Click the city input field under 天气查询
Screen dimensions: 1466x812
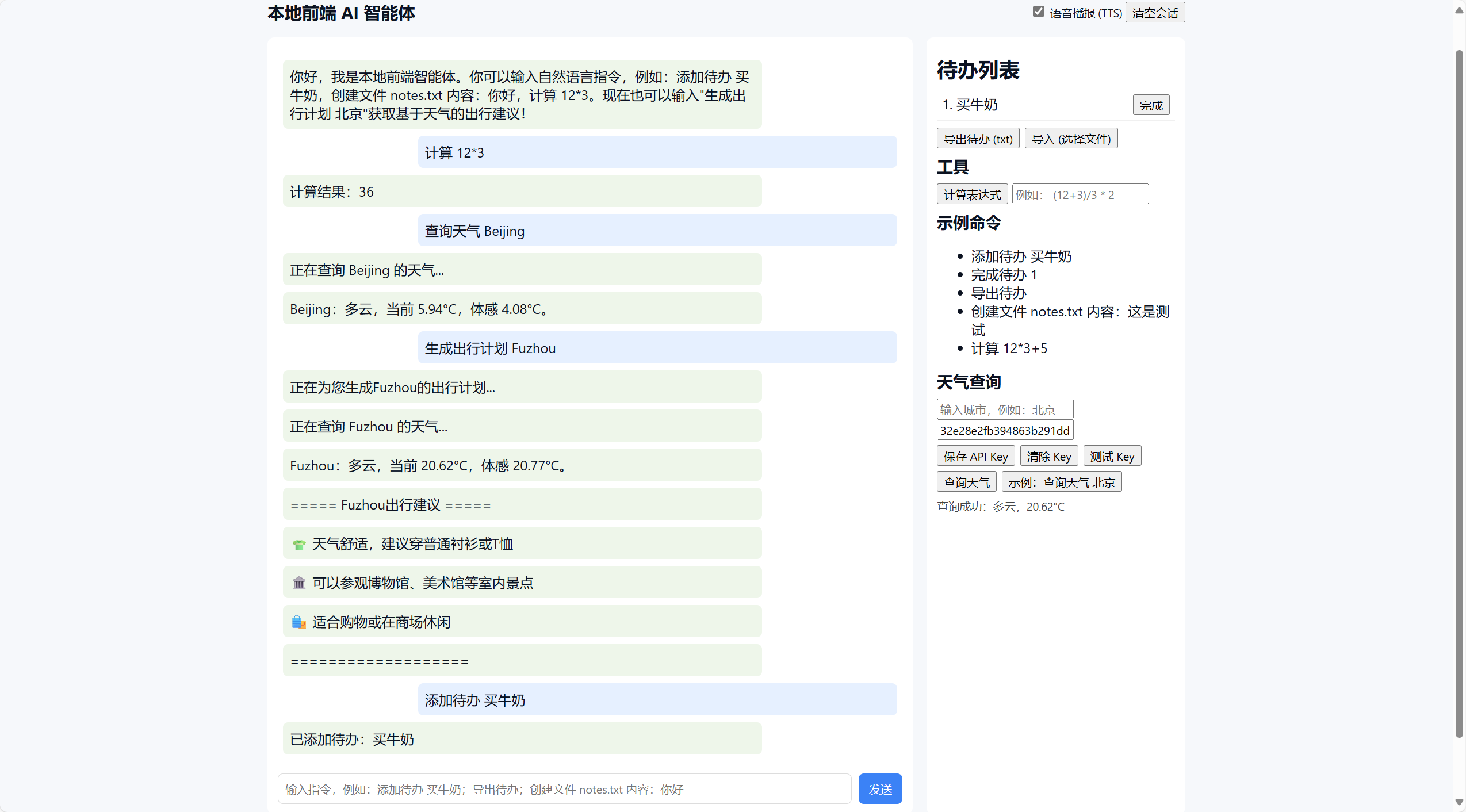[1004, 409]
